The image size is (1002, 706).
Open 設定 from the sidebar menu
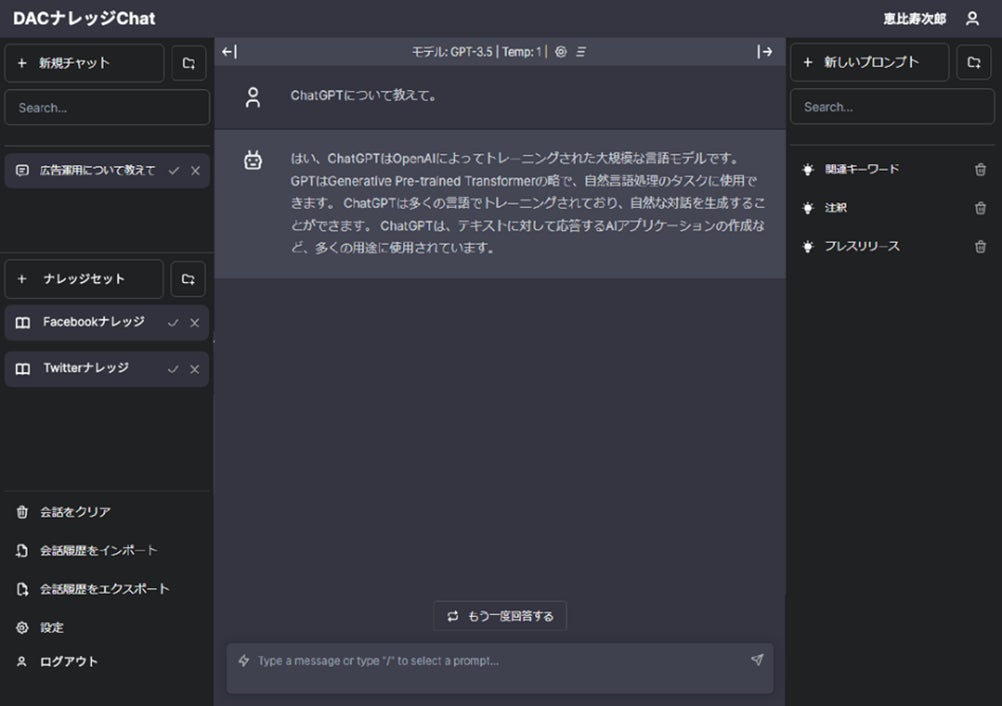tap(51, 627)
